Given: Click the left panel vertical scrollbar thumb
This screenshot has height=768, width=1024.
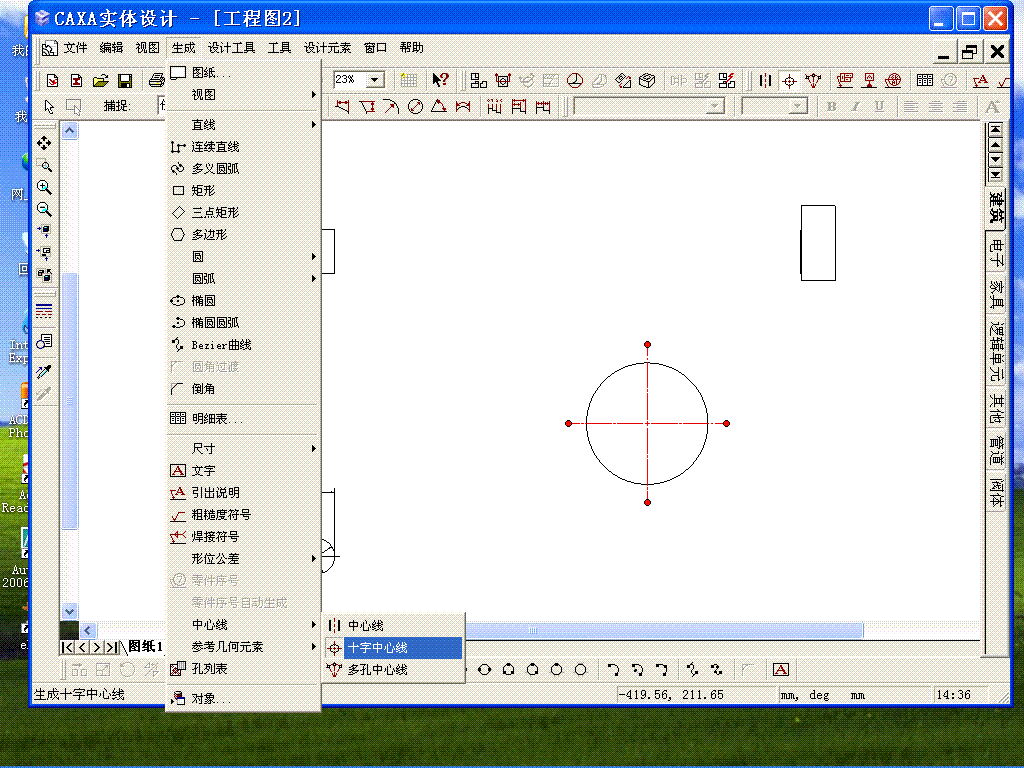Looking at the screenshot, I should click(x=70, y=400).
